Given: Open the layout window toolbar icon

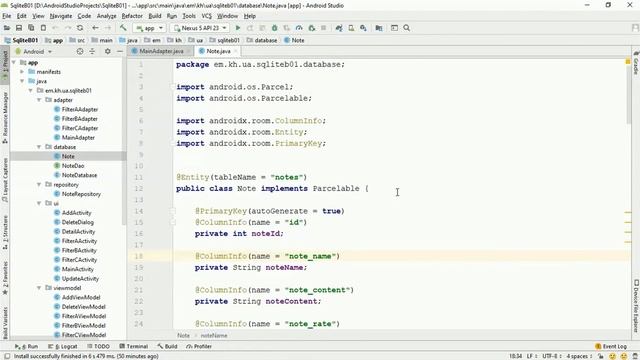Looking at the screenshot, I should tap(394, 28).
